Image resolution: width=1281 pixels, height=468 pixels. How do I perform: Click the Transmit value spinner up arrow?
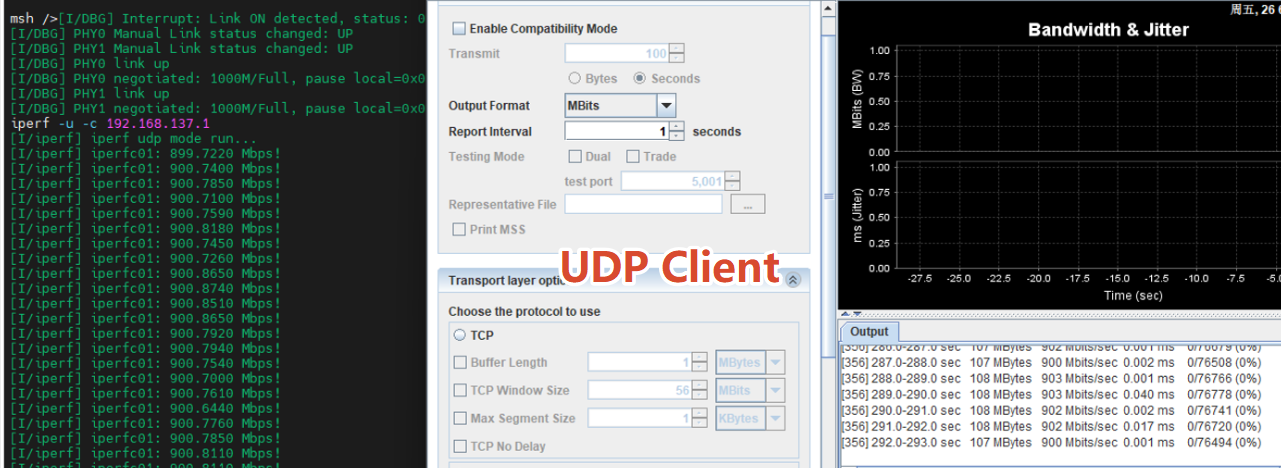[x=677, y=48]
